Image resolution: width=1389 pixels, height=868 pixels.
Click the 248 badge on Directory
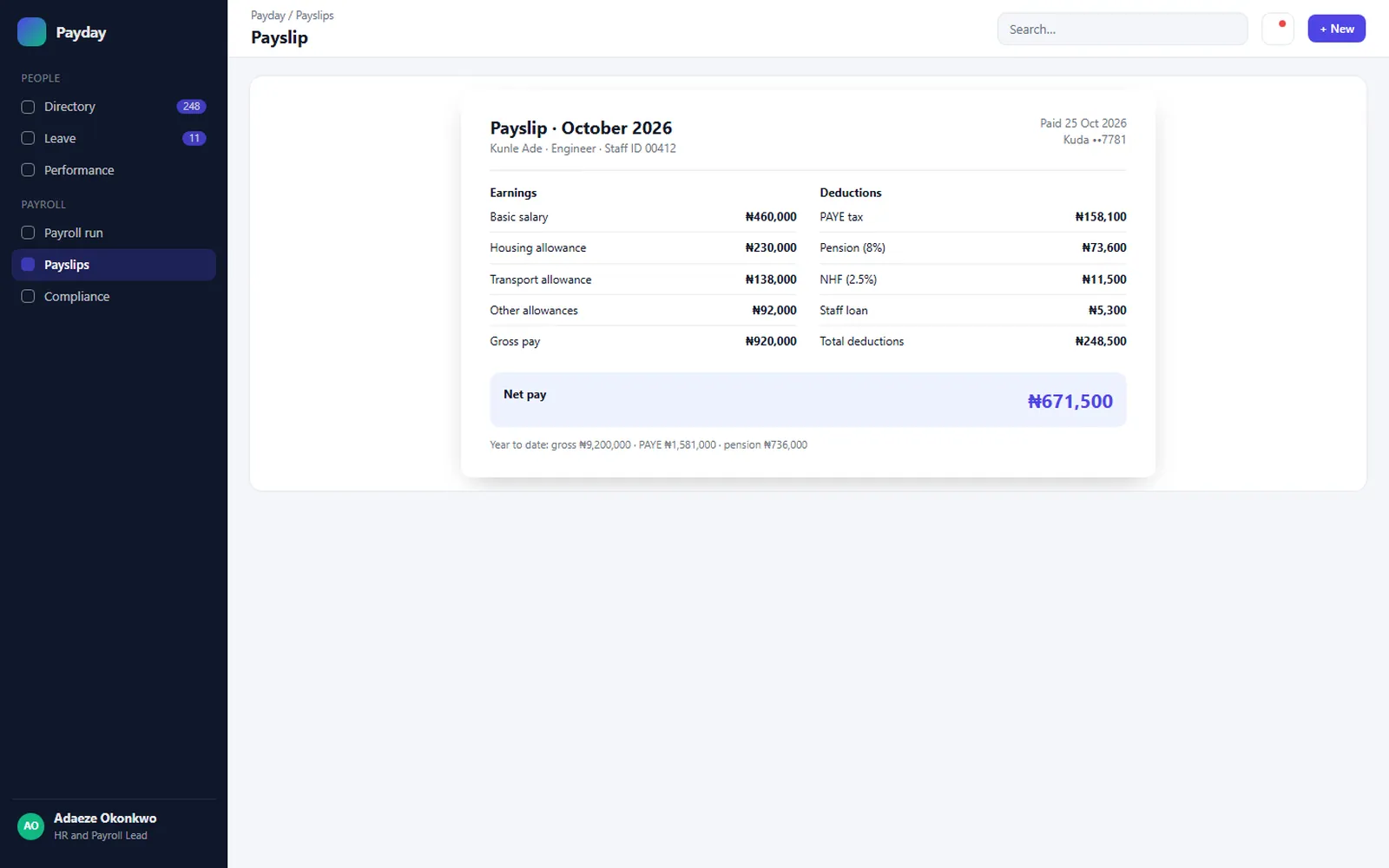[x=191, y=107]
